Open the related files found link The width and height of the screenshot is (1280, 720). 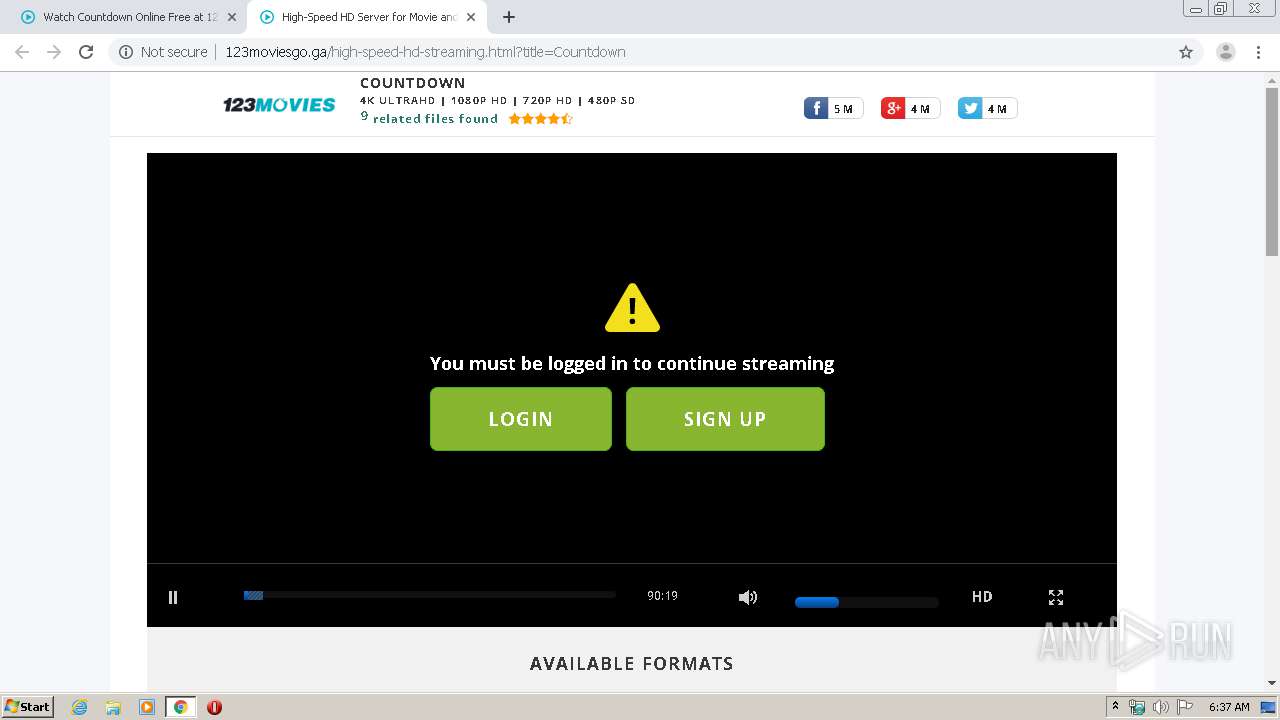point(429,118)
